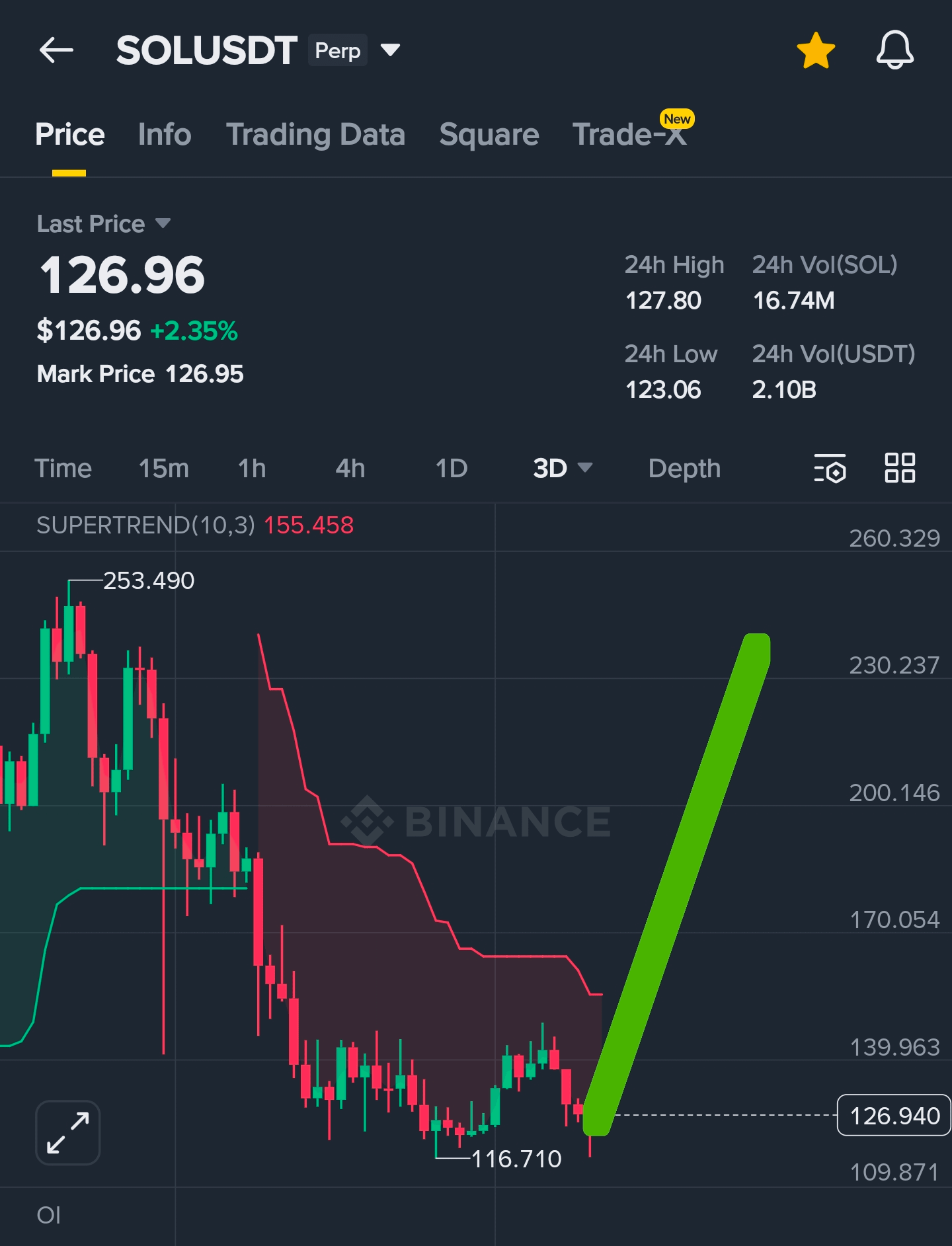Tap the current price tag 126.940
952x1246 pixels.
click(894, 1115)
